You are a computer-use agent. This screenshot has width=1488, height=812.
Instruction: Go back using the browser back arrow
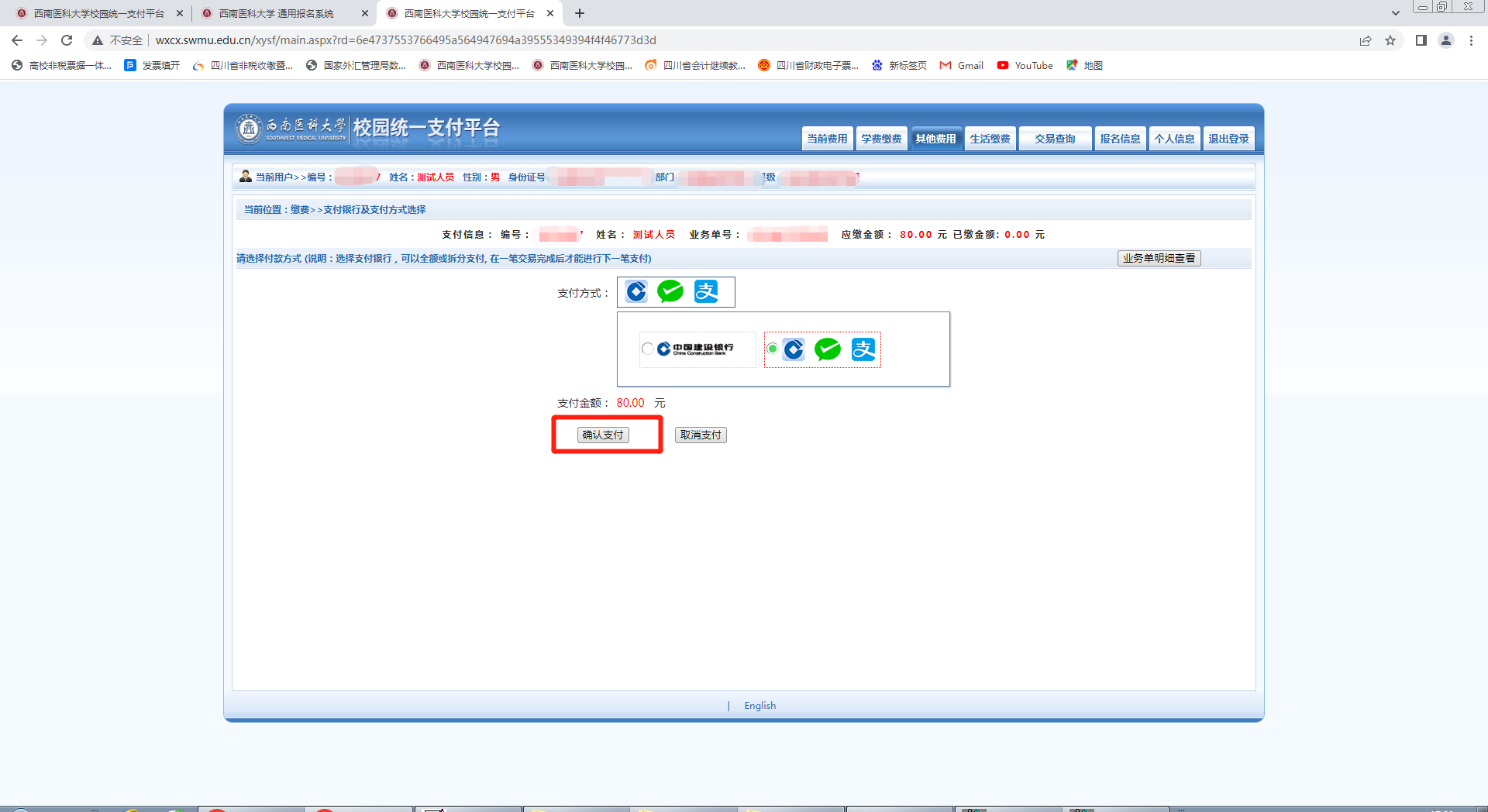[17, 40]
